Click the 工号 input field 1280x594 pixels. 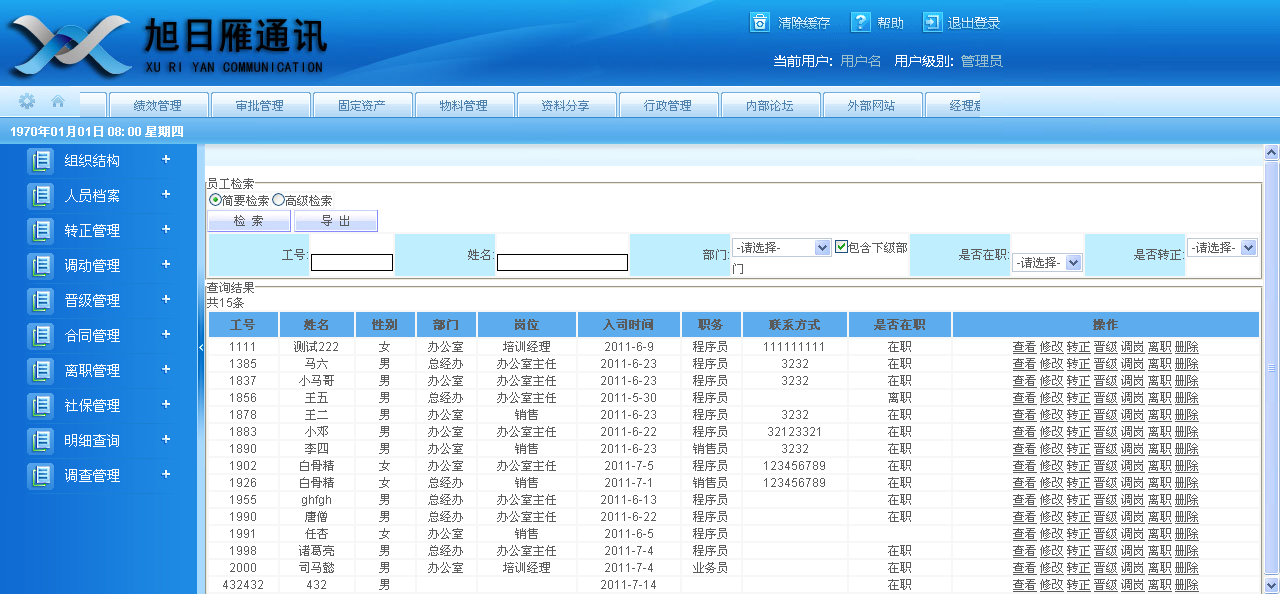tap(352, 263)
